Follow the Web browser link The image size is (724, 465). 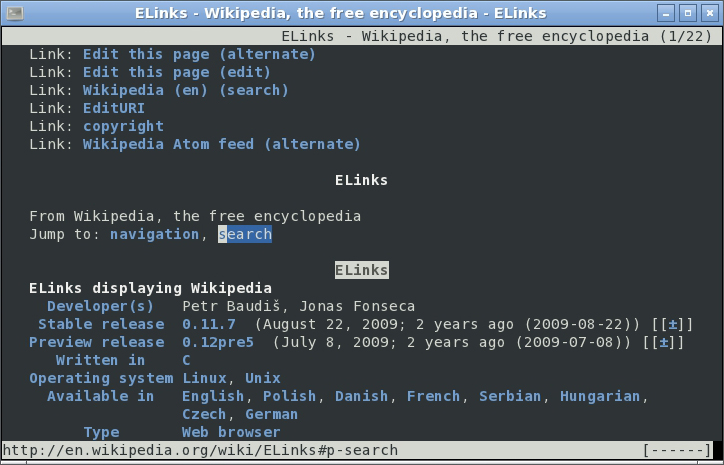pos(231,433)
